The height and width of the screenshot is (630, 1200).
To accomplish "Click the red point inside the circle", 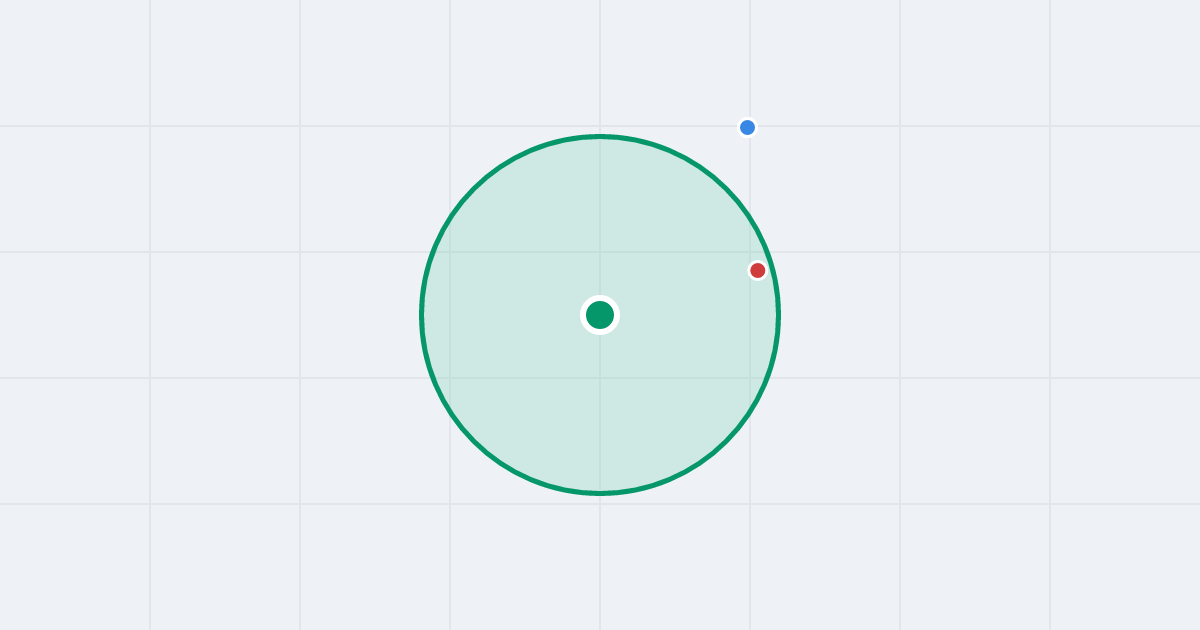I will [x=757, y=270].
